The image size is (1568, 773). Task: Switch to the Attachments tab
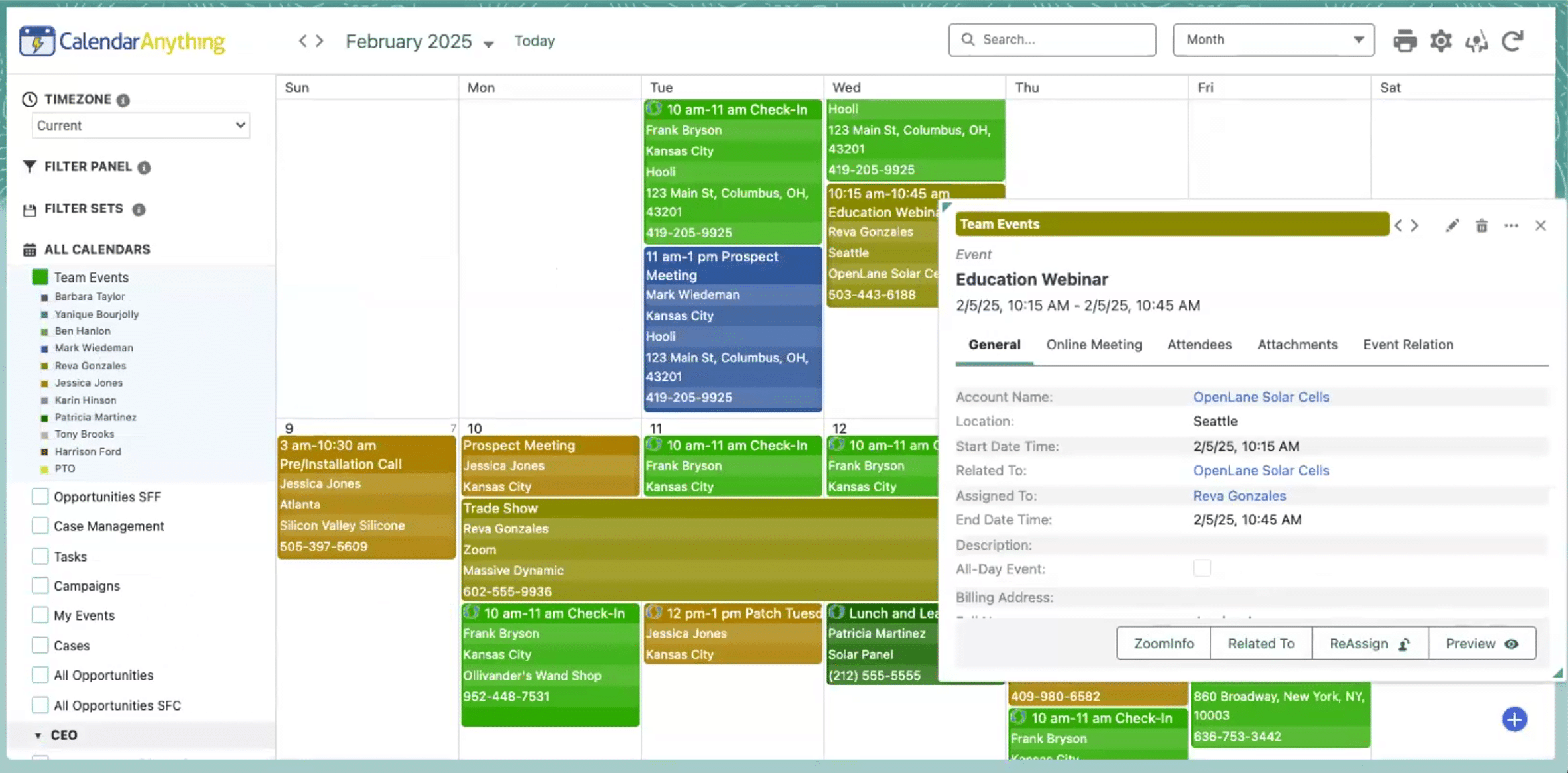coord(1297,345)
